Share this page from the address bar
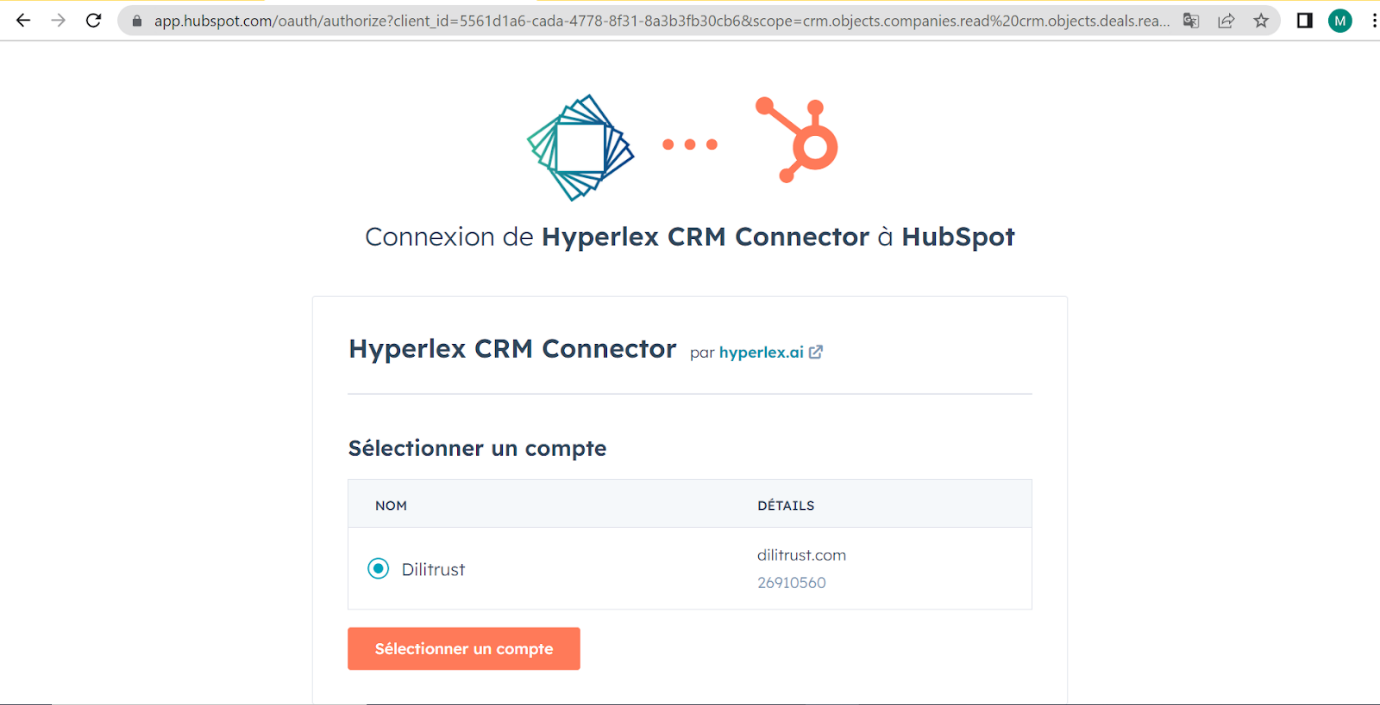Screen dimensions: 1380x705 (1226, 20)
